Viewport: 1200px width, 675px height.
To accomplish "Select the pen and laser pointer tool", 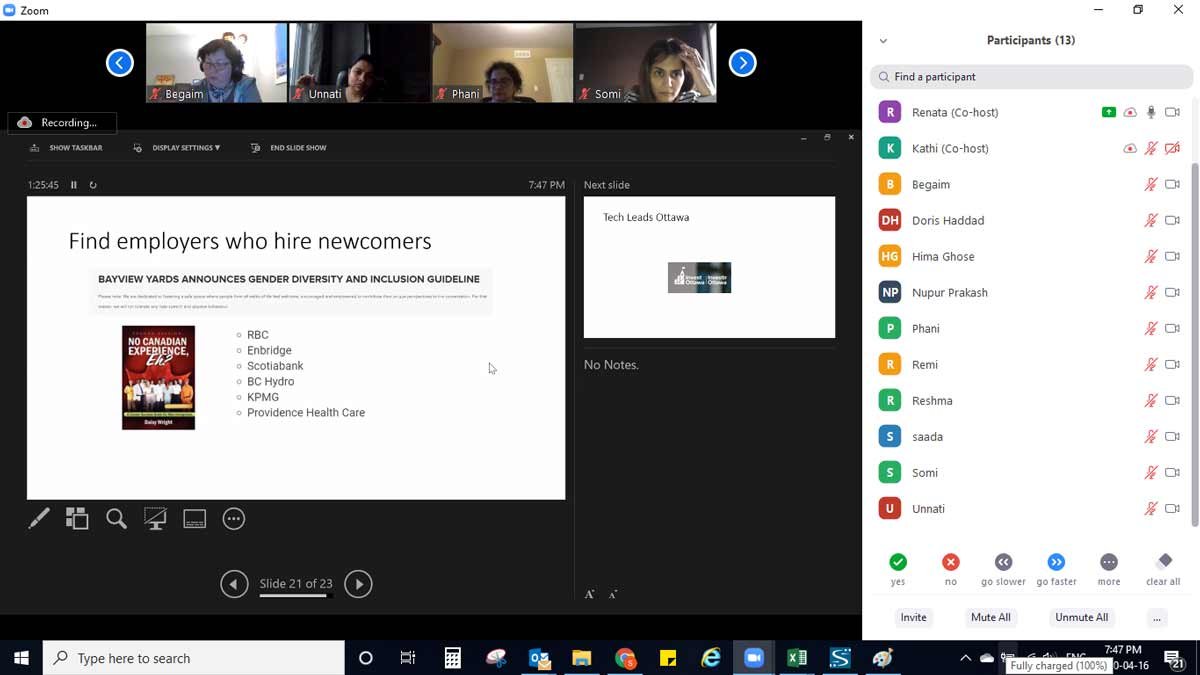I will [x=39, y=519].
